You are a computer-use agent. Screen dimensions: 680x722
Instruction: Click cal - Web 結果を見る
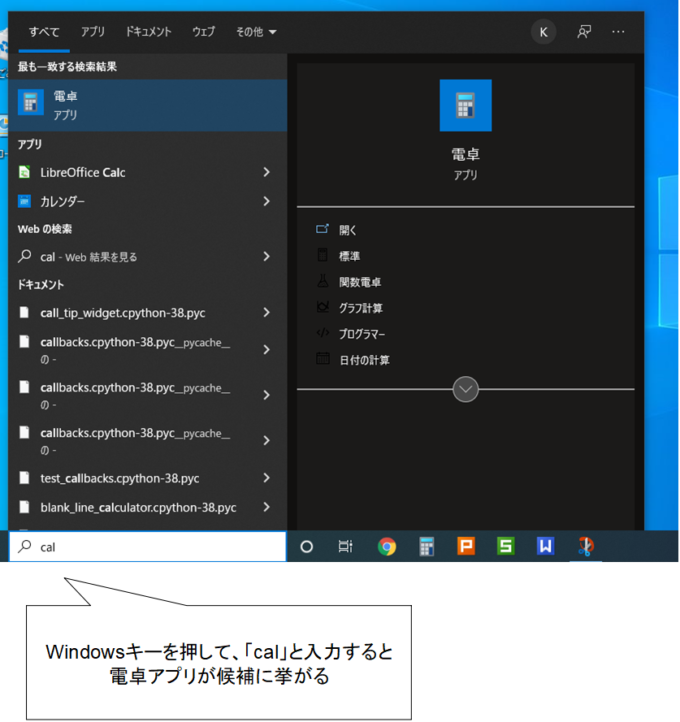click(89, 257)
